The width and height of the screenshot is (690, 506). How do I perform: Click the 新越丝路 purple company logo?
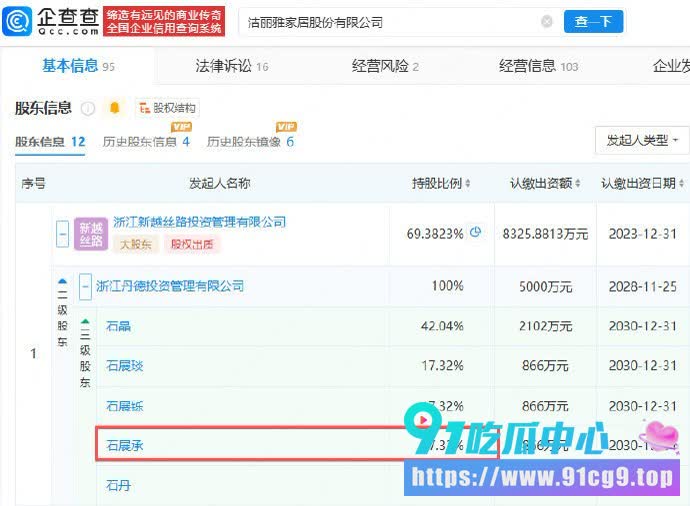(91, 234)
